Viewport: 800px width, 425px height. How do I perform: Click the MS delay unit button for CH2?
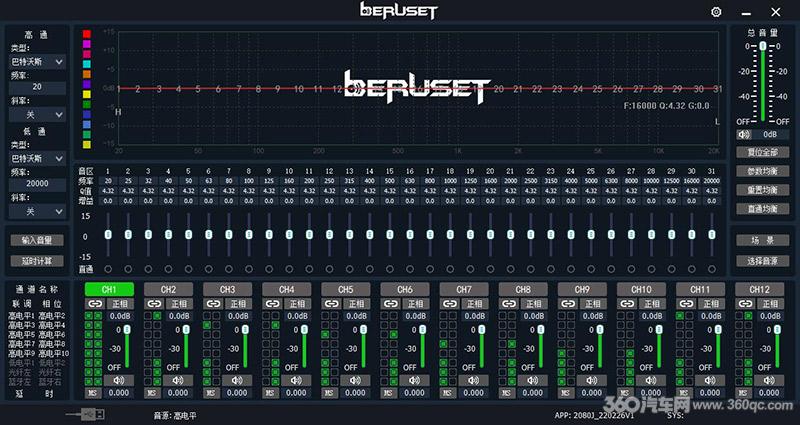(152, 393)
